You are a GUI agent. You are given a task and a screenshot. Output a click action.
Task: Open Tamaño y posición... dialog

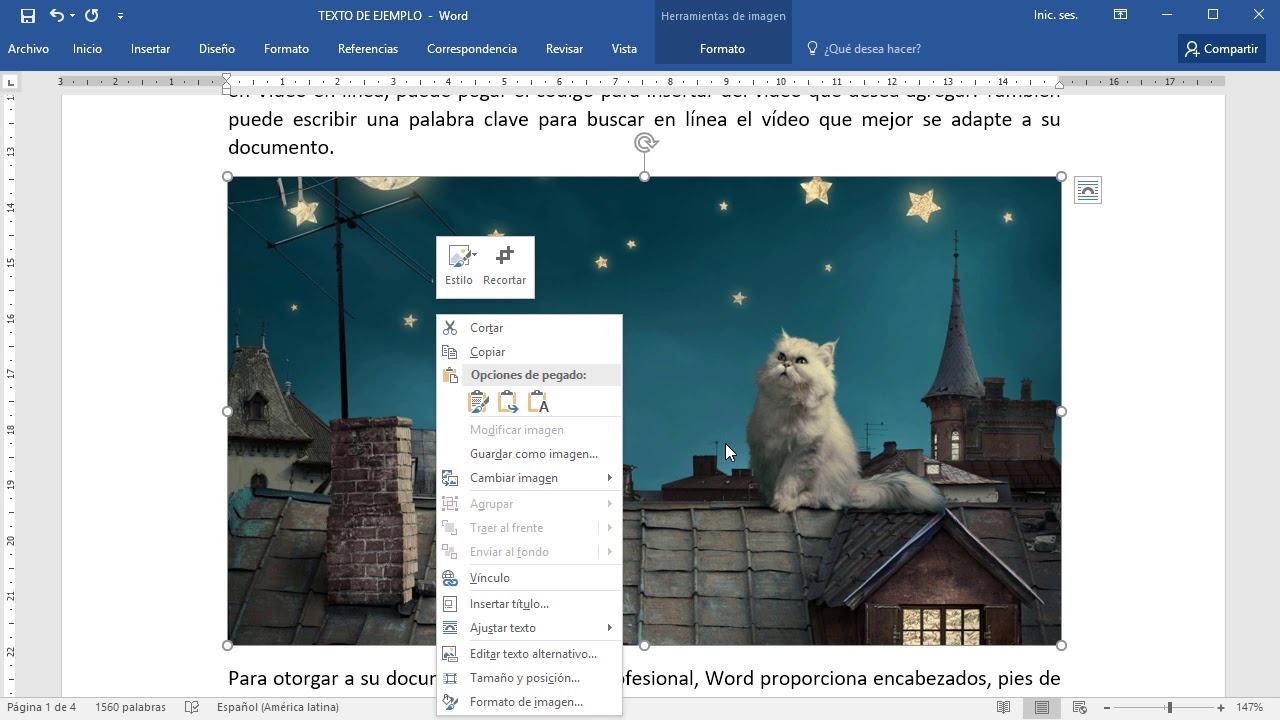coord(529,678)
